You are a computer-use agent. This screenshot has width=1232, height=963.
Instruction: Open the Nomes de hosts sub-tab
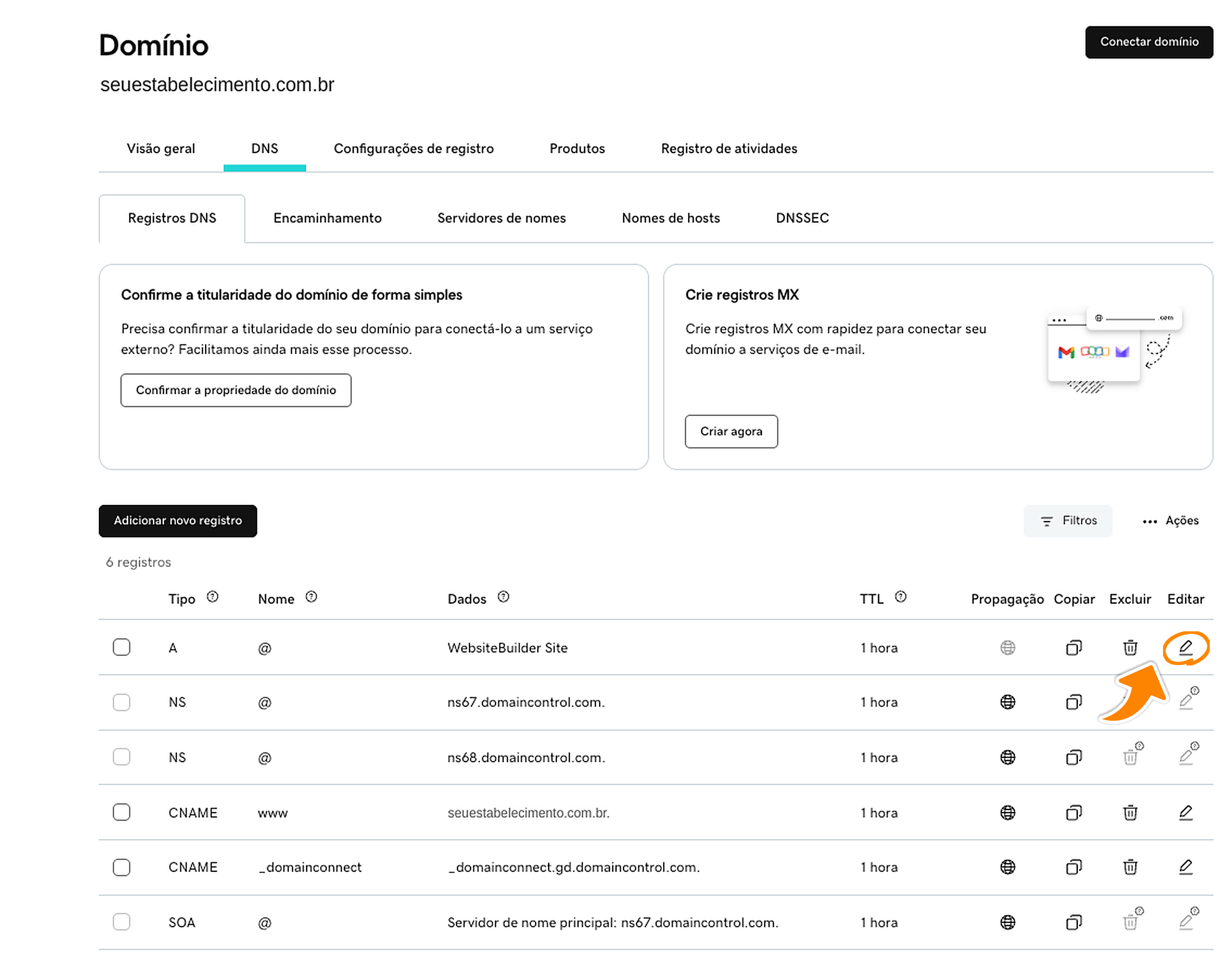point(671,218)
